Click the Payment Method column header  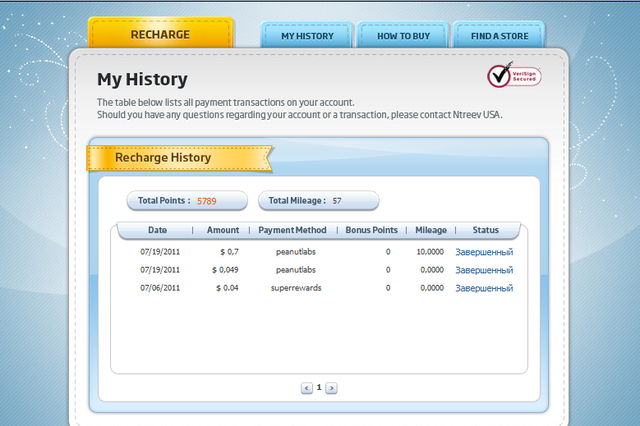click(293, 230)
